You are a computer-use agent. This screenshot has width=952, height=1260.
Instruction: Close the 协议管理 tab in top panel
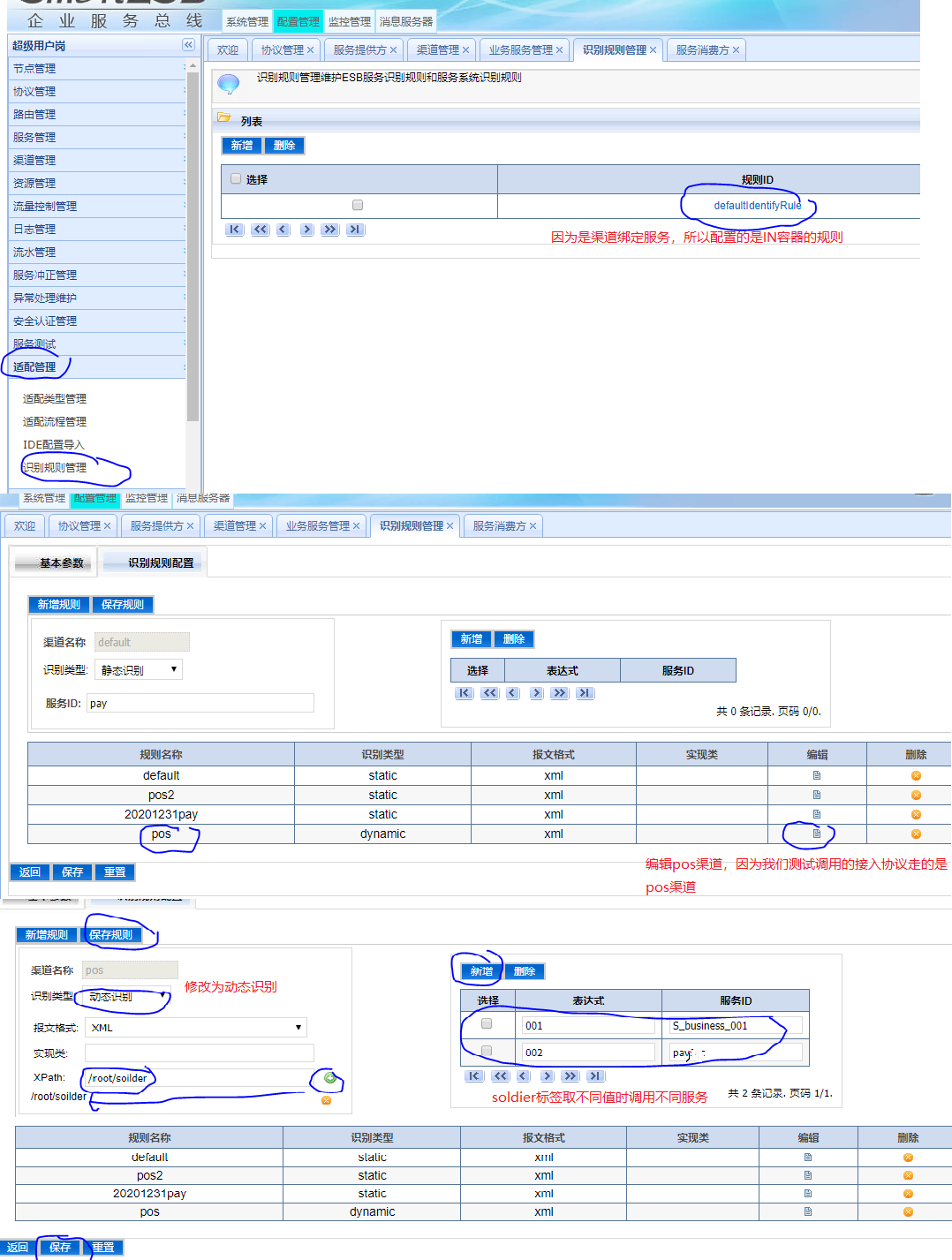click(310, 50)
